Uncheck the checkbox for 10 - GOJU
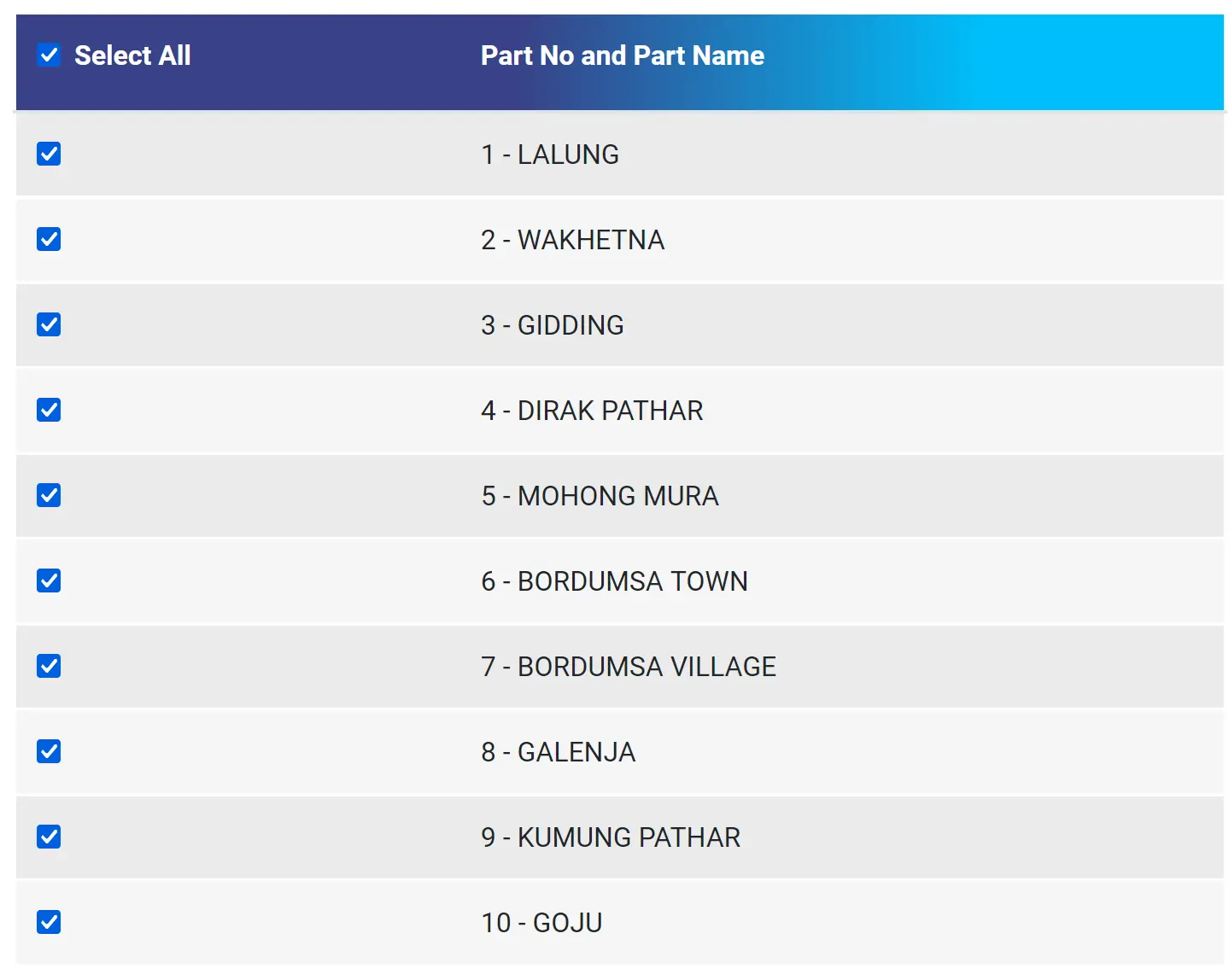 coord(49,922)
